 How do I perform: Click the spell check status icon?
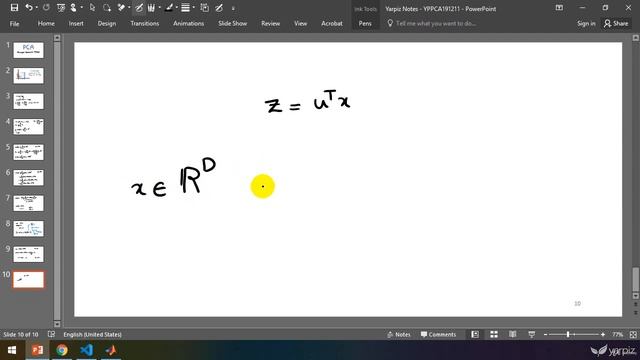51,334
